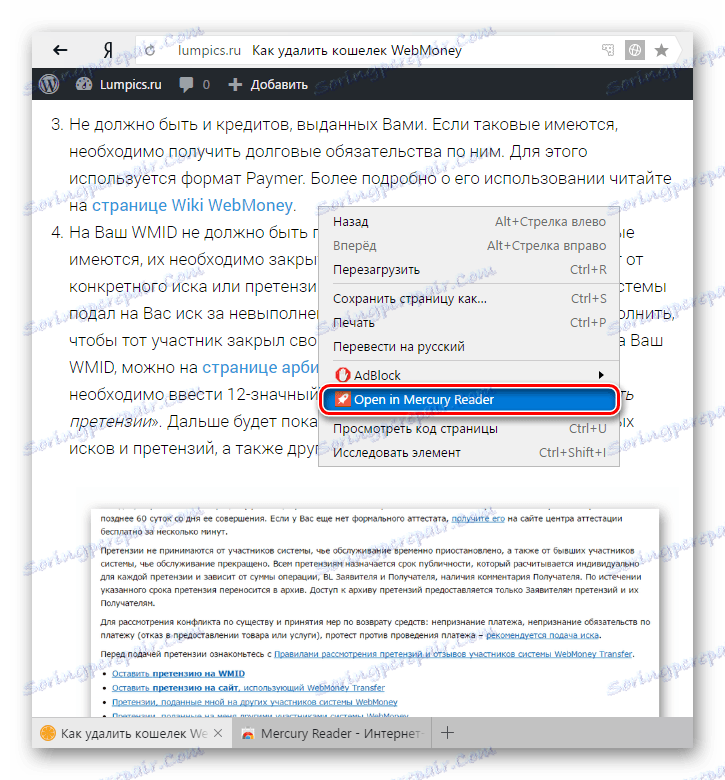725x780 pixels.
Task: Reload the page via the refresh icon
Action: pyautogui.click(x=150, y=50)
